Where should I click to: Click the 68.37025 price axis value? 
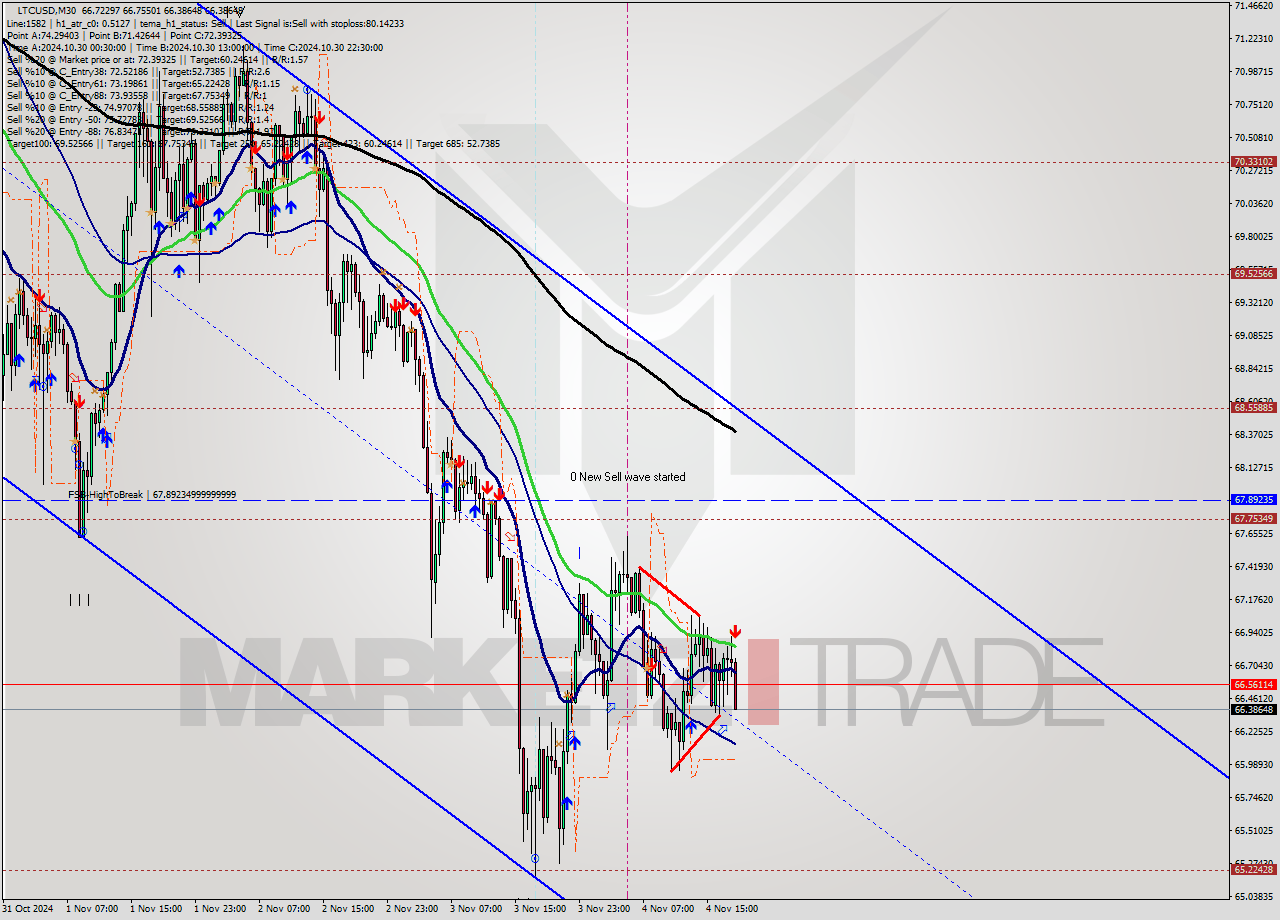[x=1254, y=435]
